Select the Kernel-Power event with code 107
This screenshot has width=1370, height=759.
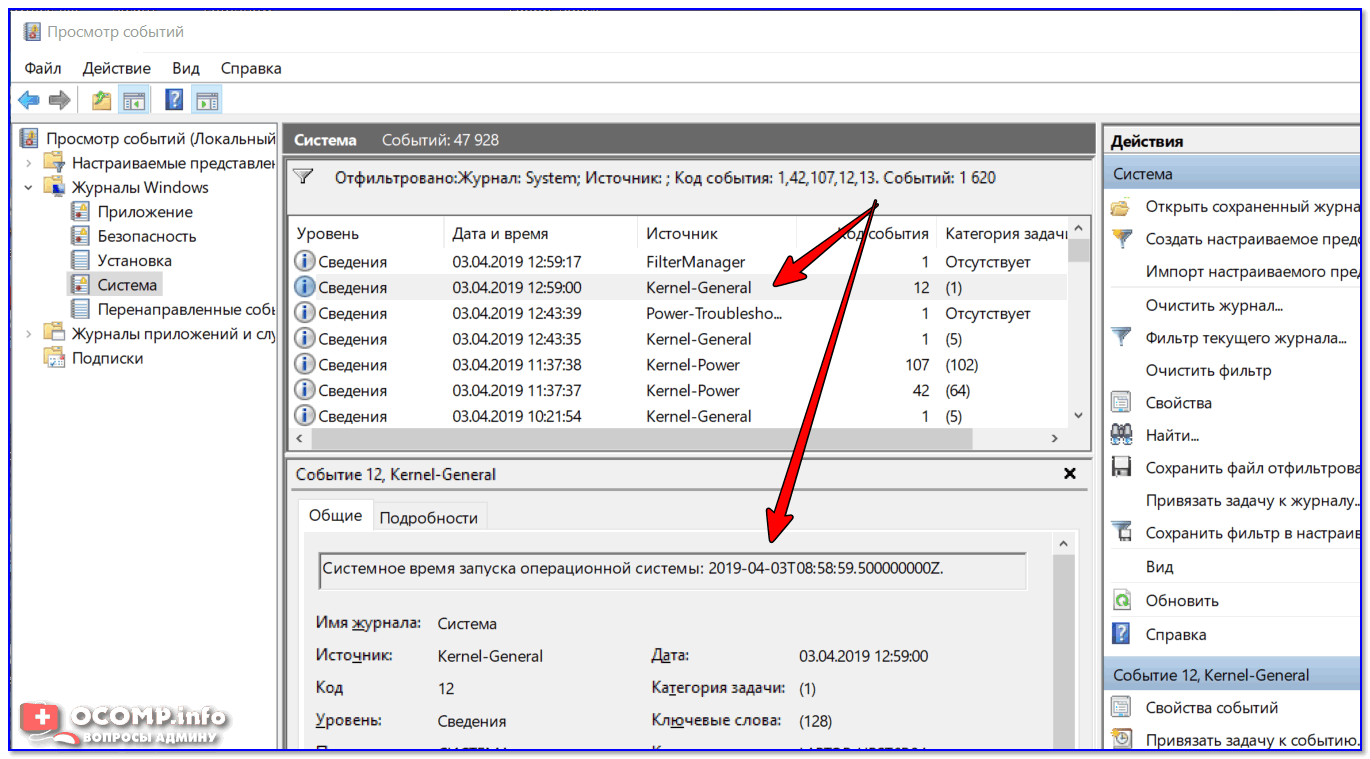(x=678, y=365)
